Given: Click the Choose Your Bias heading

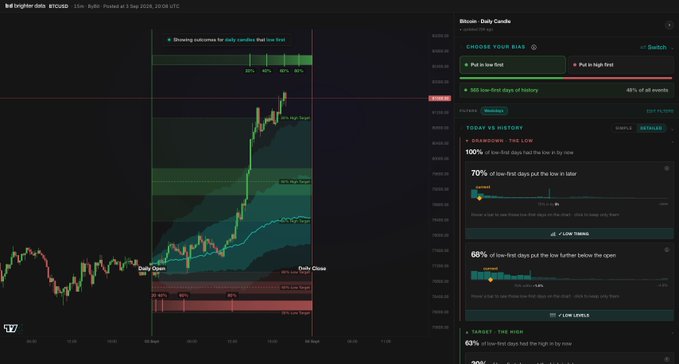Looking at the screenshot, I should pos(495,47).
